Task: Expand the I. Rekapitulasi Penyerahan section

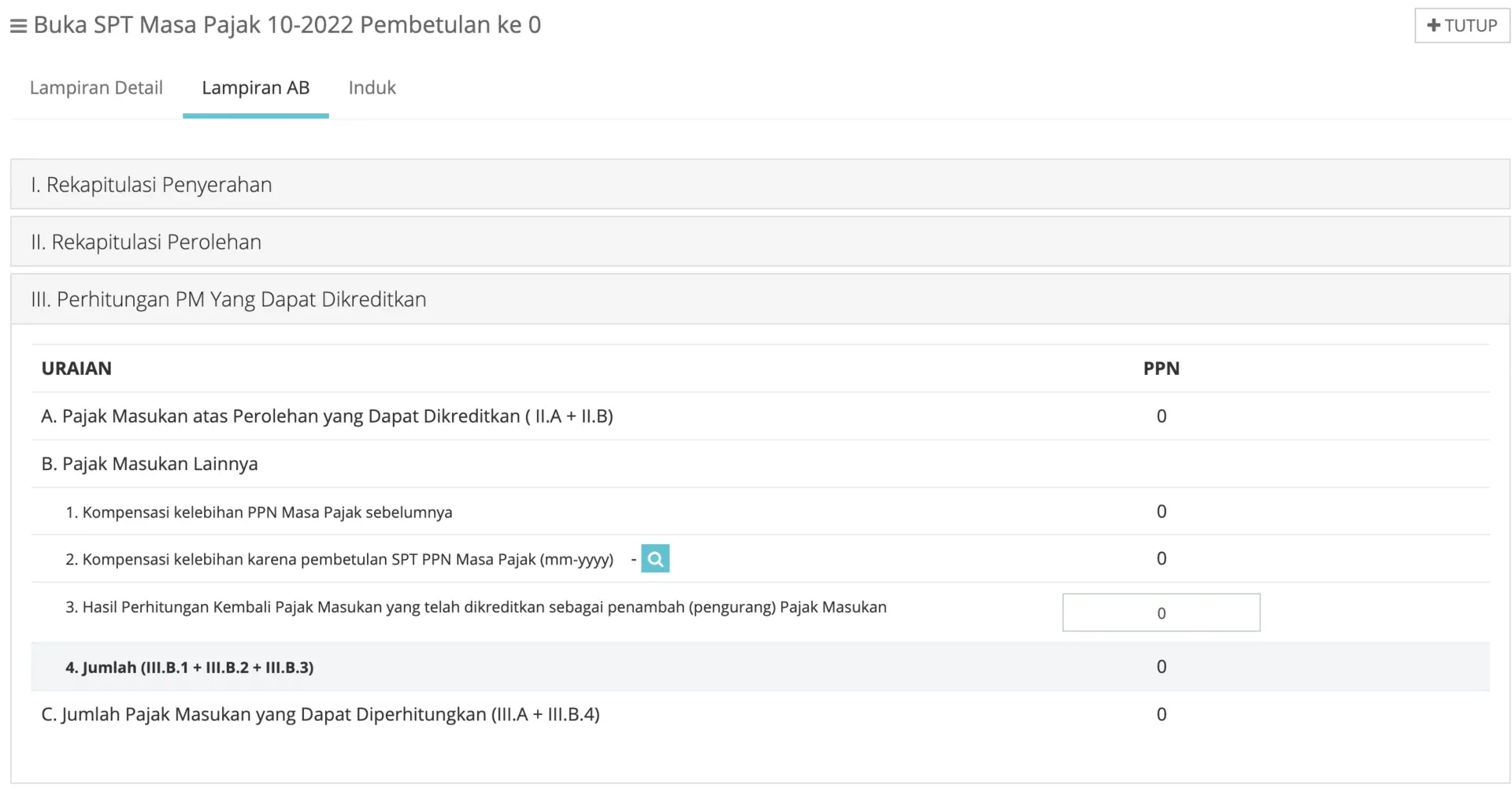Action: pyautogui.click(x=151, y=184)
